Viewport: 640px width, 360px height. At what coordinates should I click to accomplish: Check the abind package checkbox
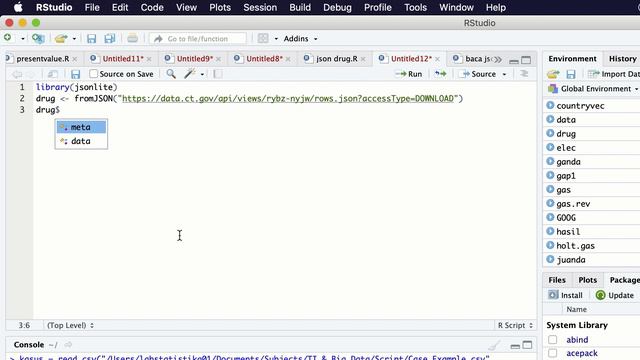[552, 340]
